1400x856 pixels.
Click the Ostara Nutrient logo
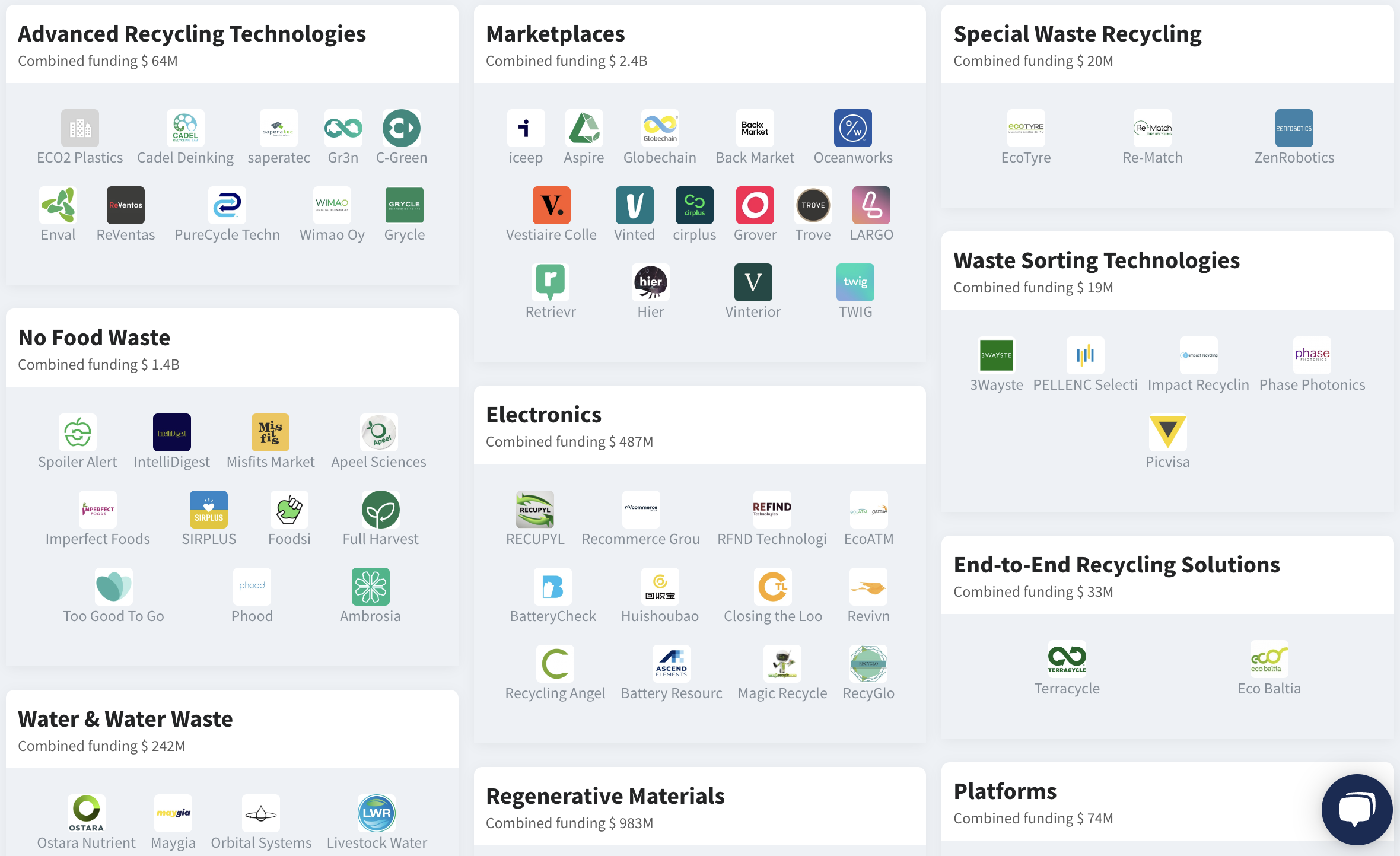87,813
